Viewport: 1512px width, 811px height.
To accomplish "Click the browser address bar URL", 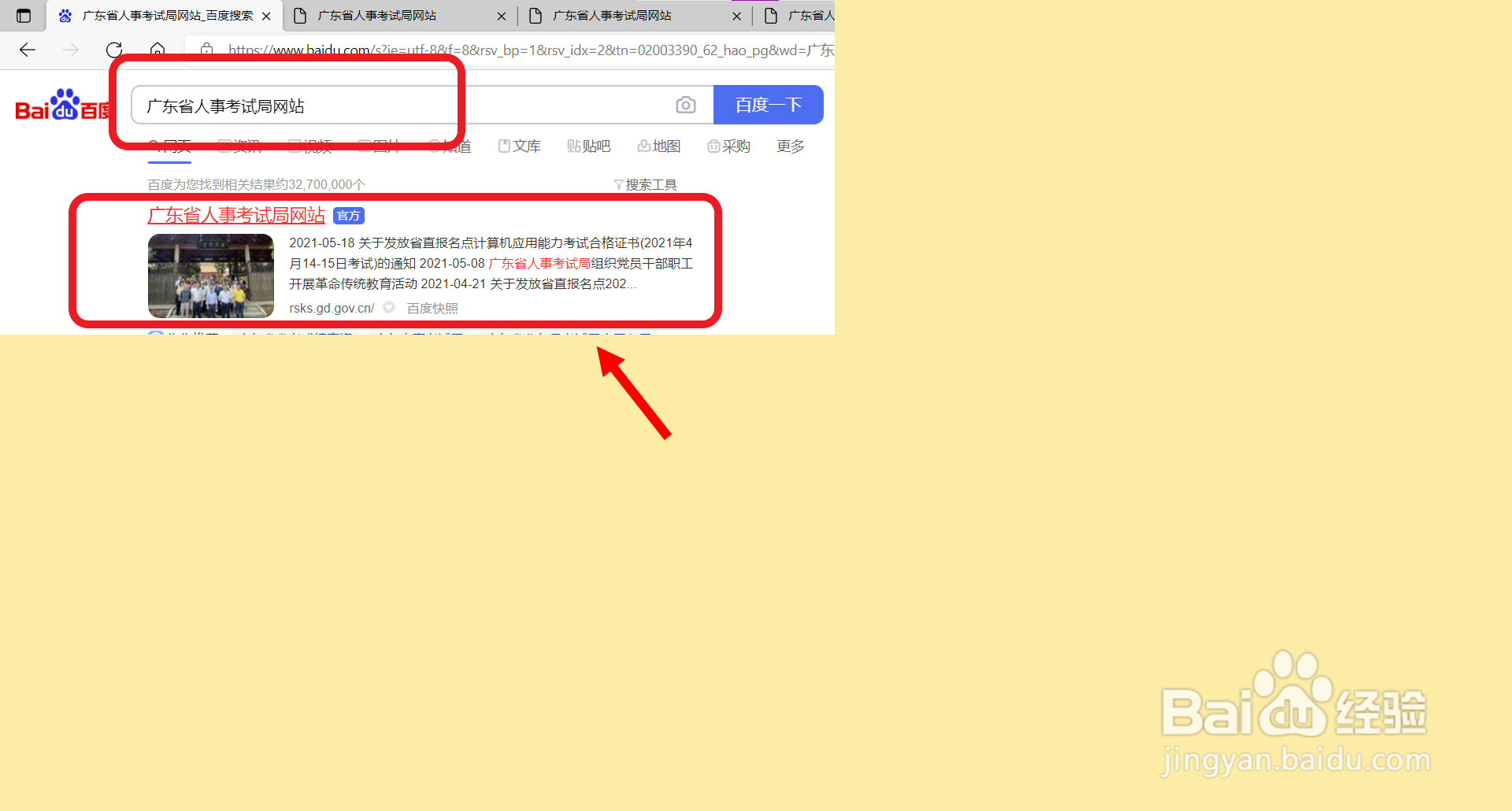I will click(530, 50).
